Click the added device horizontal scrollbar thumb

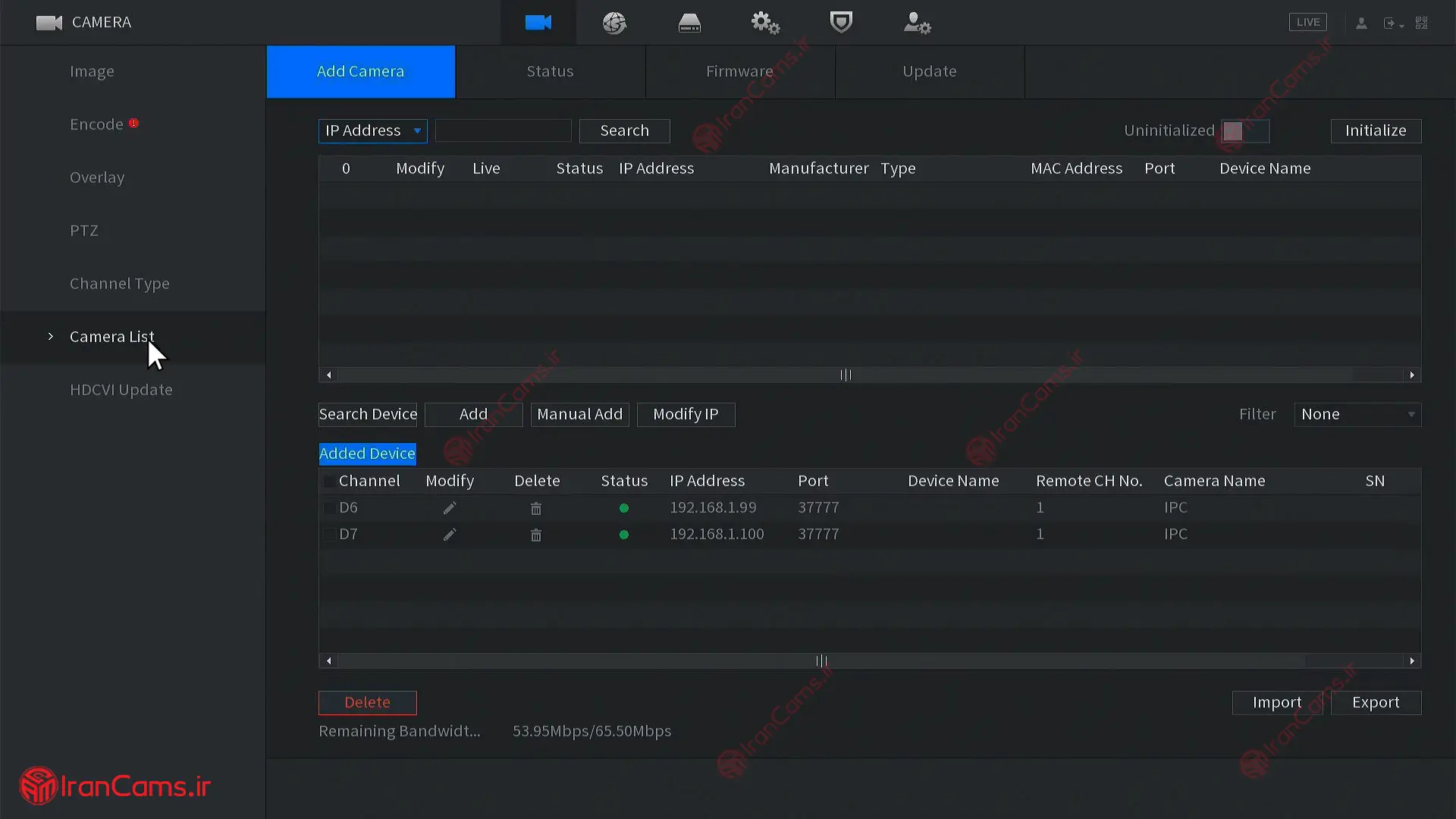pyautogui.click(x=821, y=661)
